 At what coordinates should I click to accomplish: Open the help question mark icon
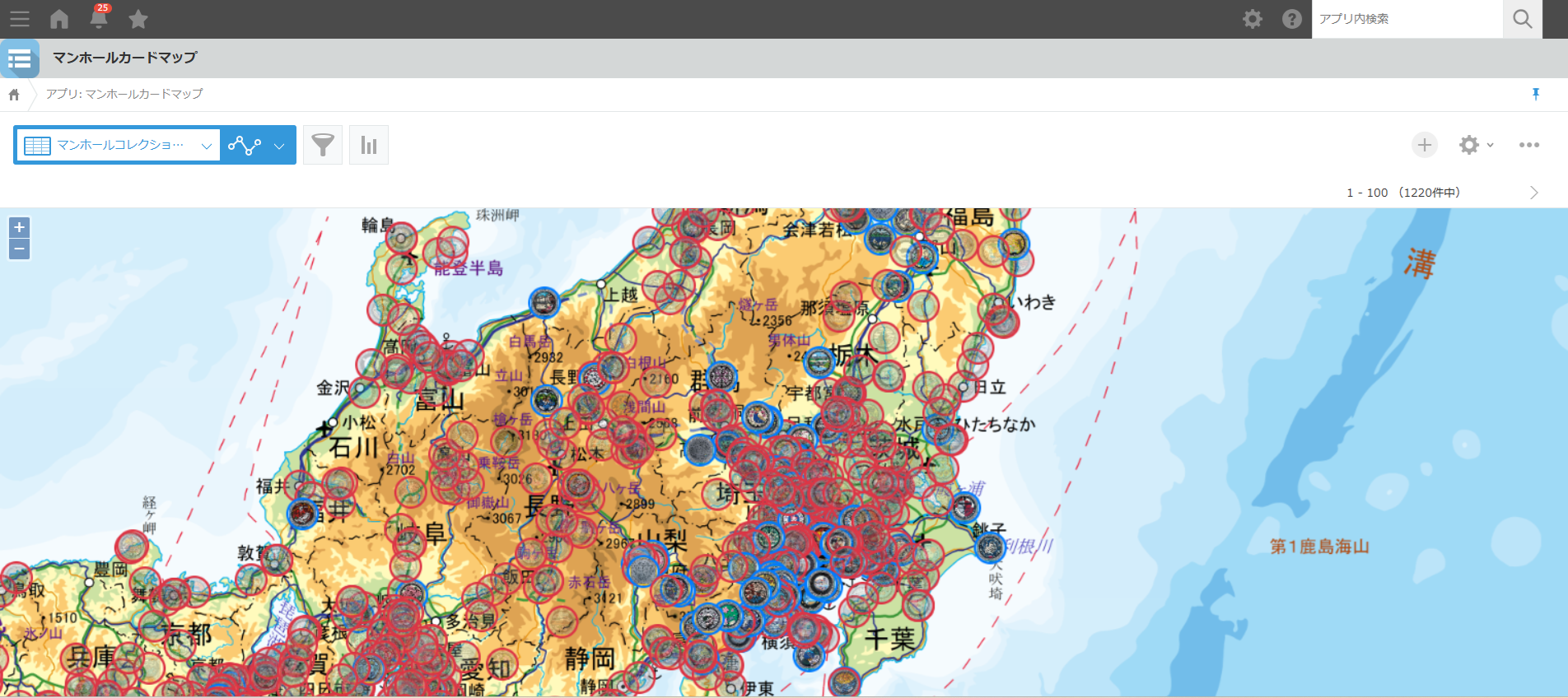1291,19
